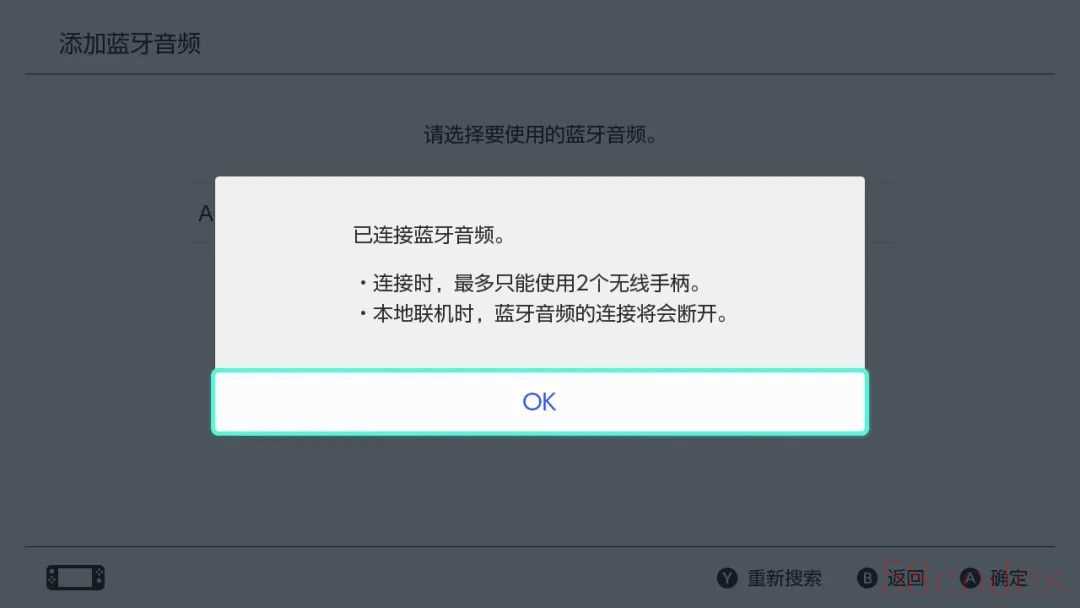
Task: Confirm the dialog with the OK button
Action: pos(539,402)
